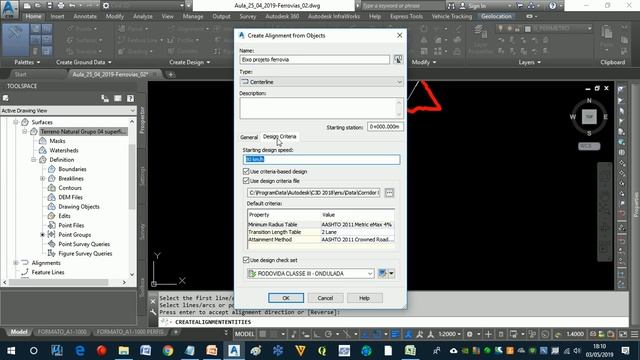The width and height of the screenshot is (640, 360).
Task: Expand the Palettes panel dropdown
Action: (x=27, y=62)
